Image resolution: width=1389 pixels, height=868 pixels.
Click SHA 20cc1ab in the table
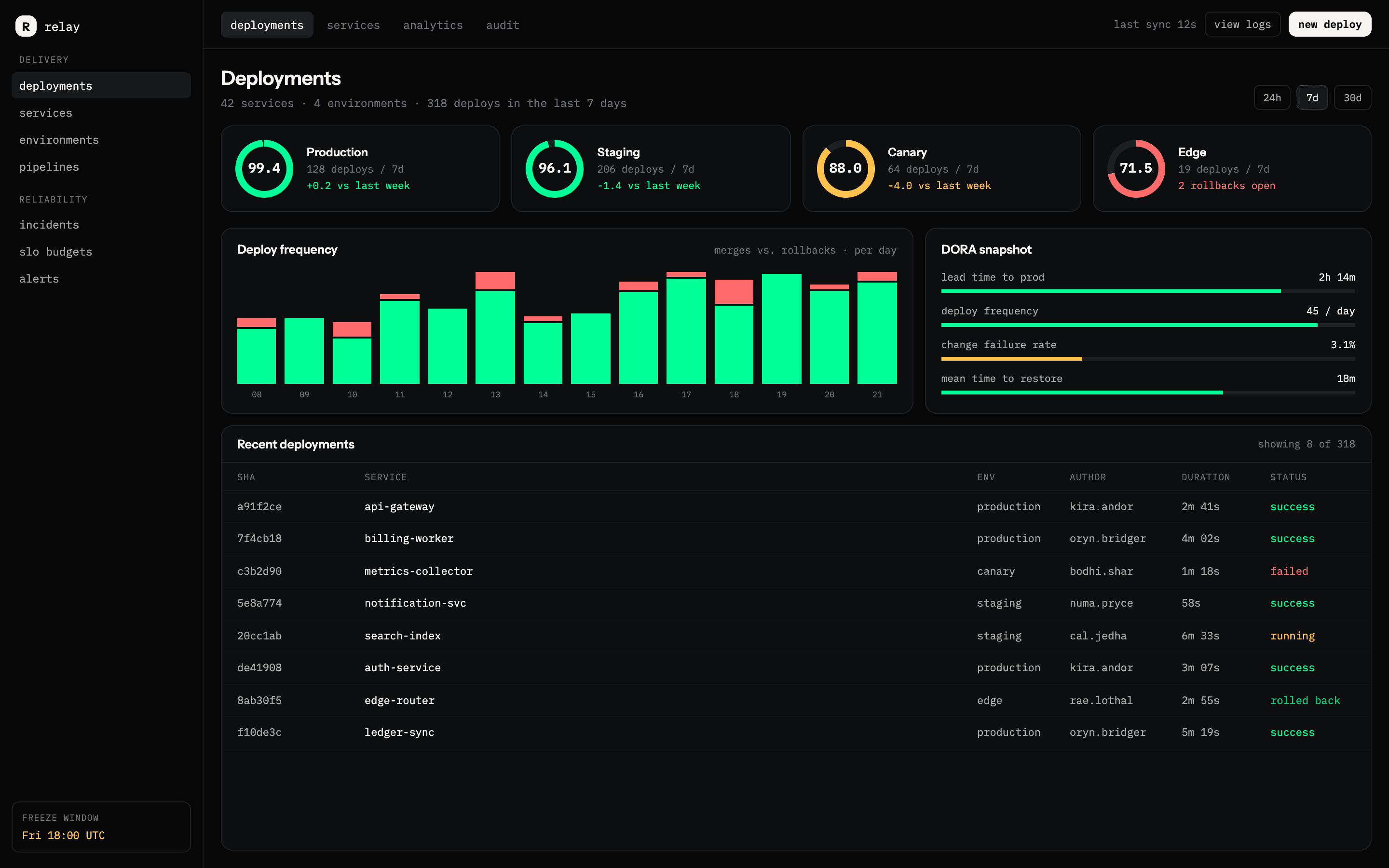[259, 636]
